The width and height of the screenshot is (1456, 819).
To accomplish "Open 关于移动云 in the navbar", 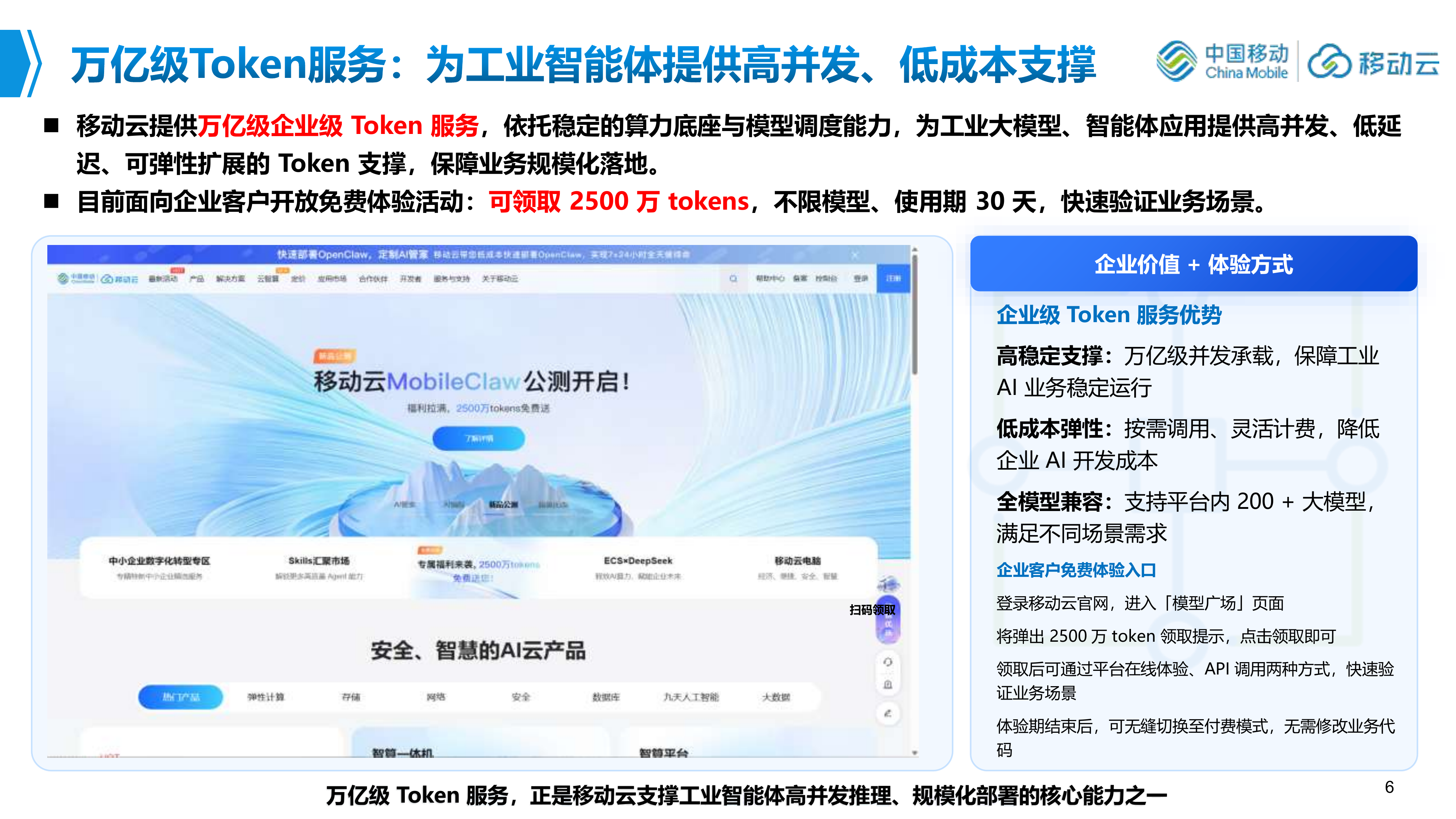I will (500, 279).
